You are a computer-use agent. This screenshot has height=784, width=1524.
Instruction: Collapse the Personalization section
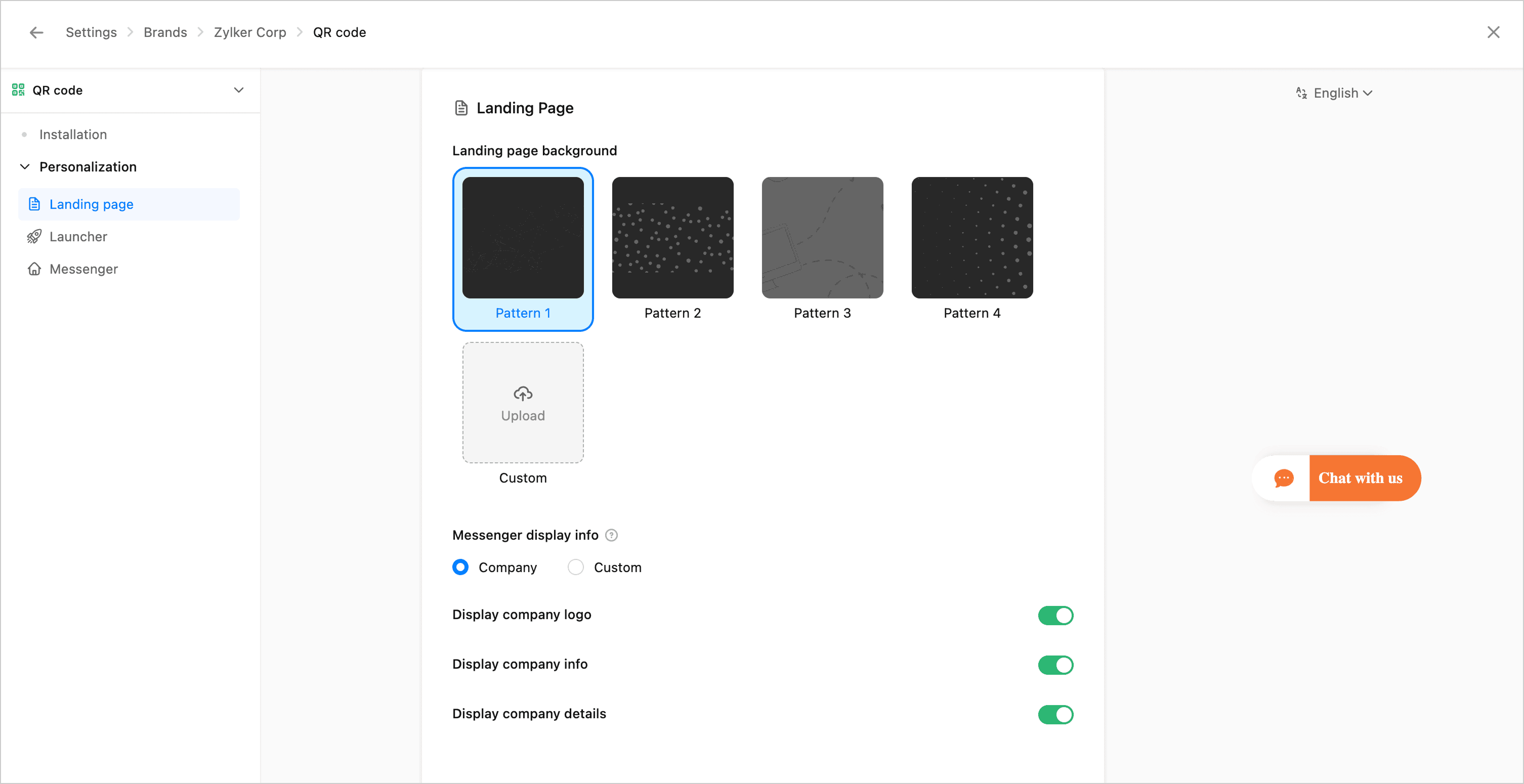pyautogui.click(x=25, y=167)
